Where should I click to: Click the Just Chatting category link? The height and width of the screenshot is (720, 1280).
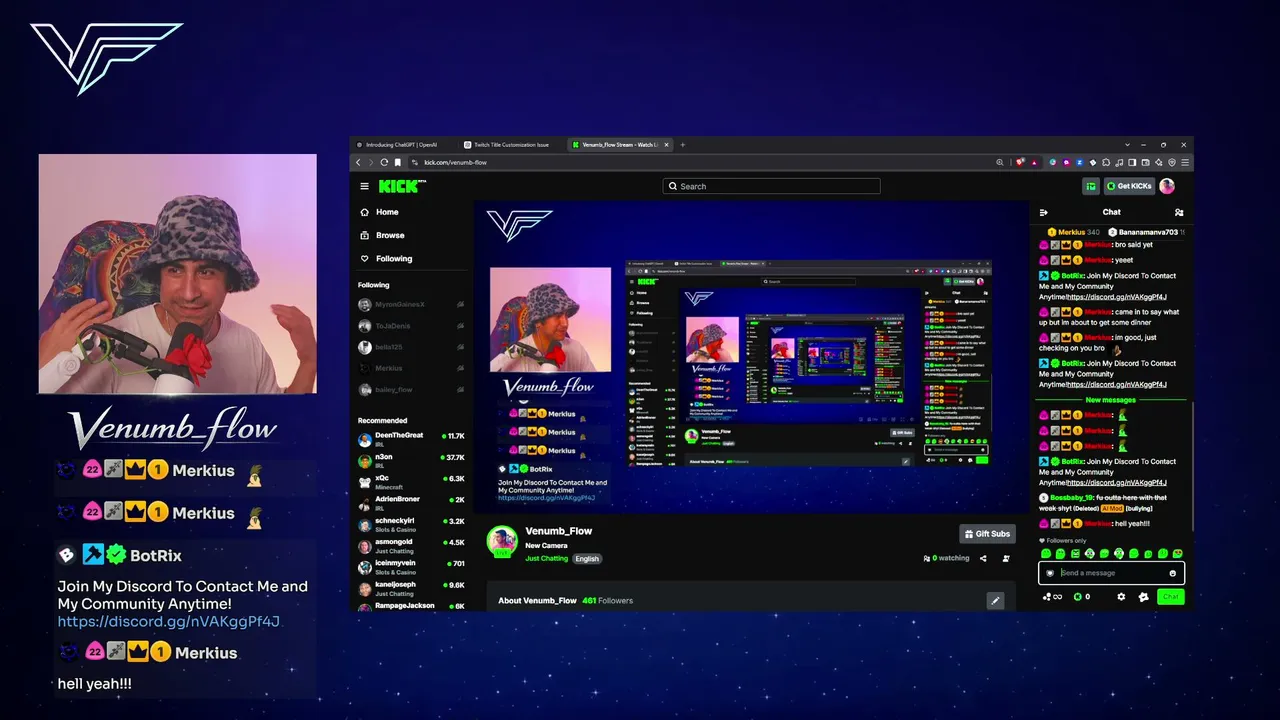(546, 558)
